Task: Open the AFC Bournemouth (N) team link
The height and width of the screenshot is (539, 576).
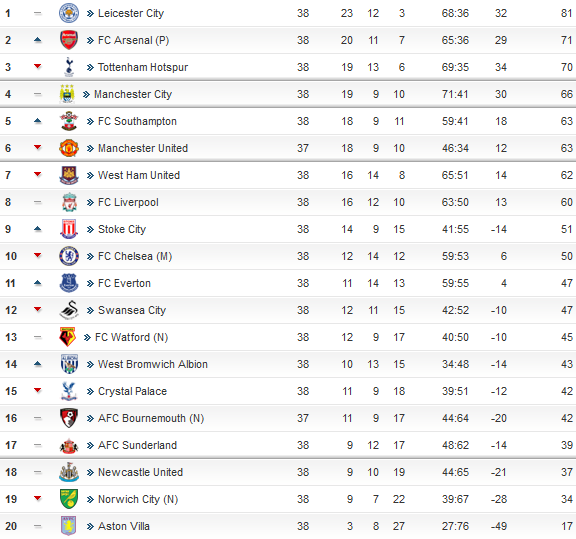Action: 151,418
